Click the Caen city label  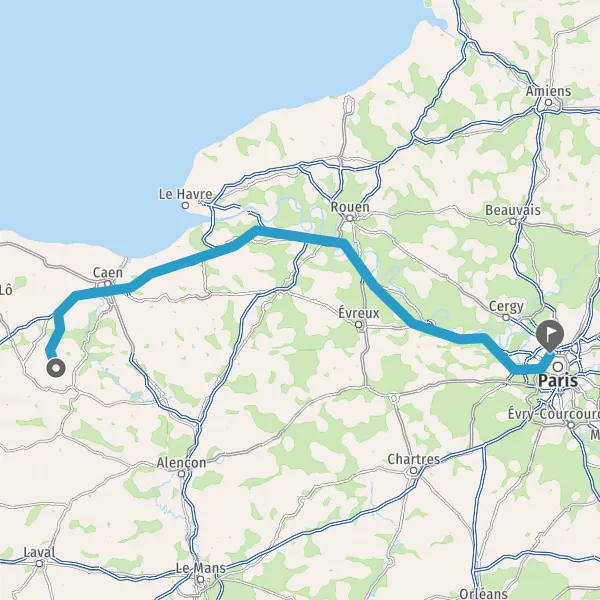point(108,273)
